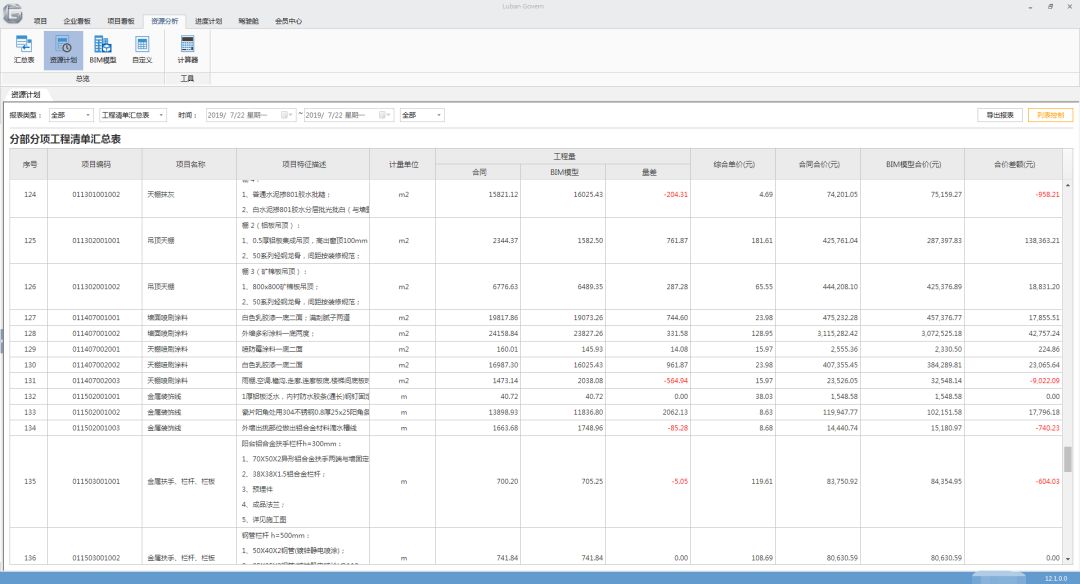Expand the 报表类型 全部 dropdown

click(x=71, y=115)
